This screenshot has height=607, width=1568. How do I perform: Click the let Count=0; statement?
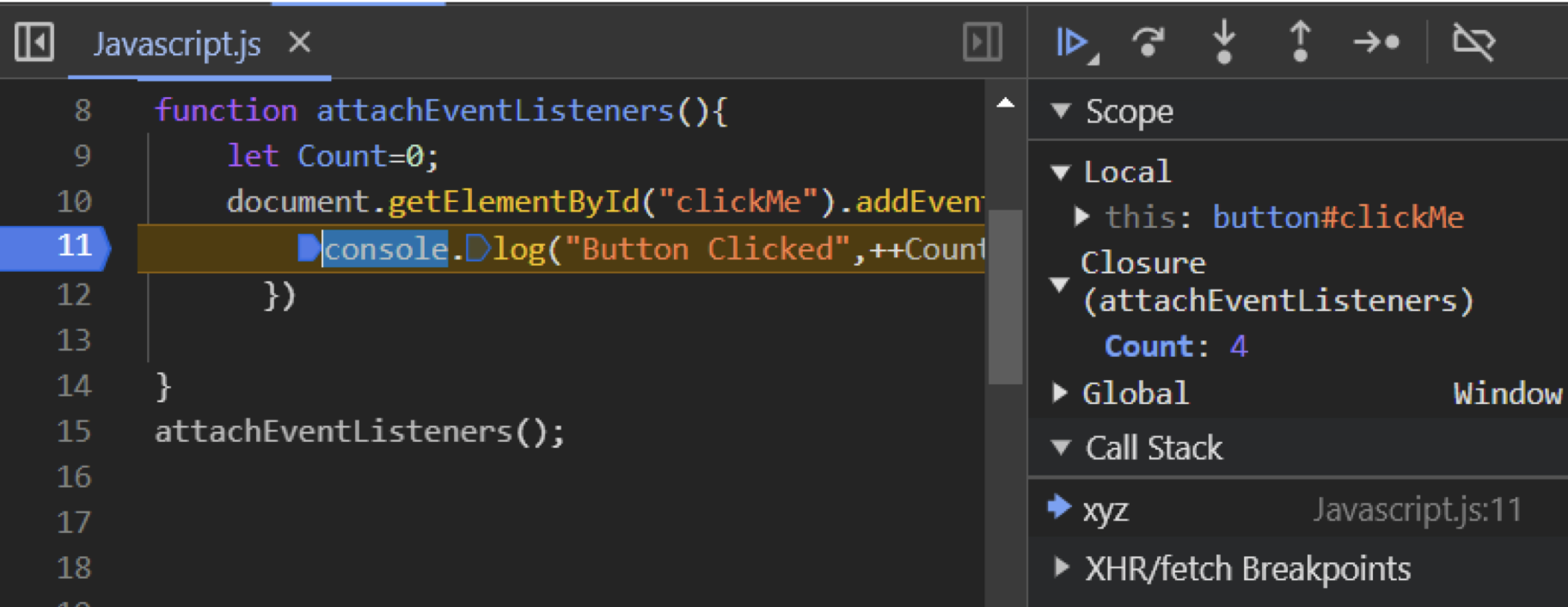click(x=333, y=156)
